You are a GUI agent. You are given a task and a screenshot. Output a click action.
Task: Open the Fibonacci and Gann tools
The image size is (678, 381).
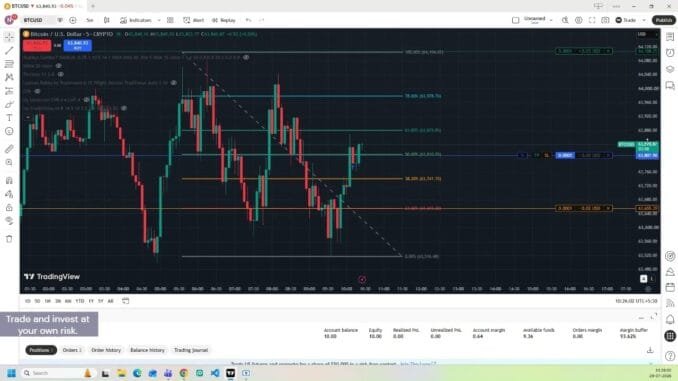click(x=9, y=64)
